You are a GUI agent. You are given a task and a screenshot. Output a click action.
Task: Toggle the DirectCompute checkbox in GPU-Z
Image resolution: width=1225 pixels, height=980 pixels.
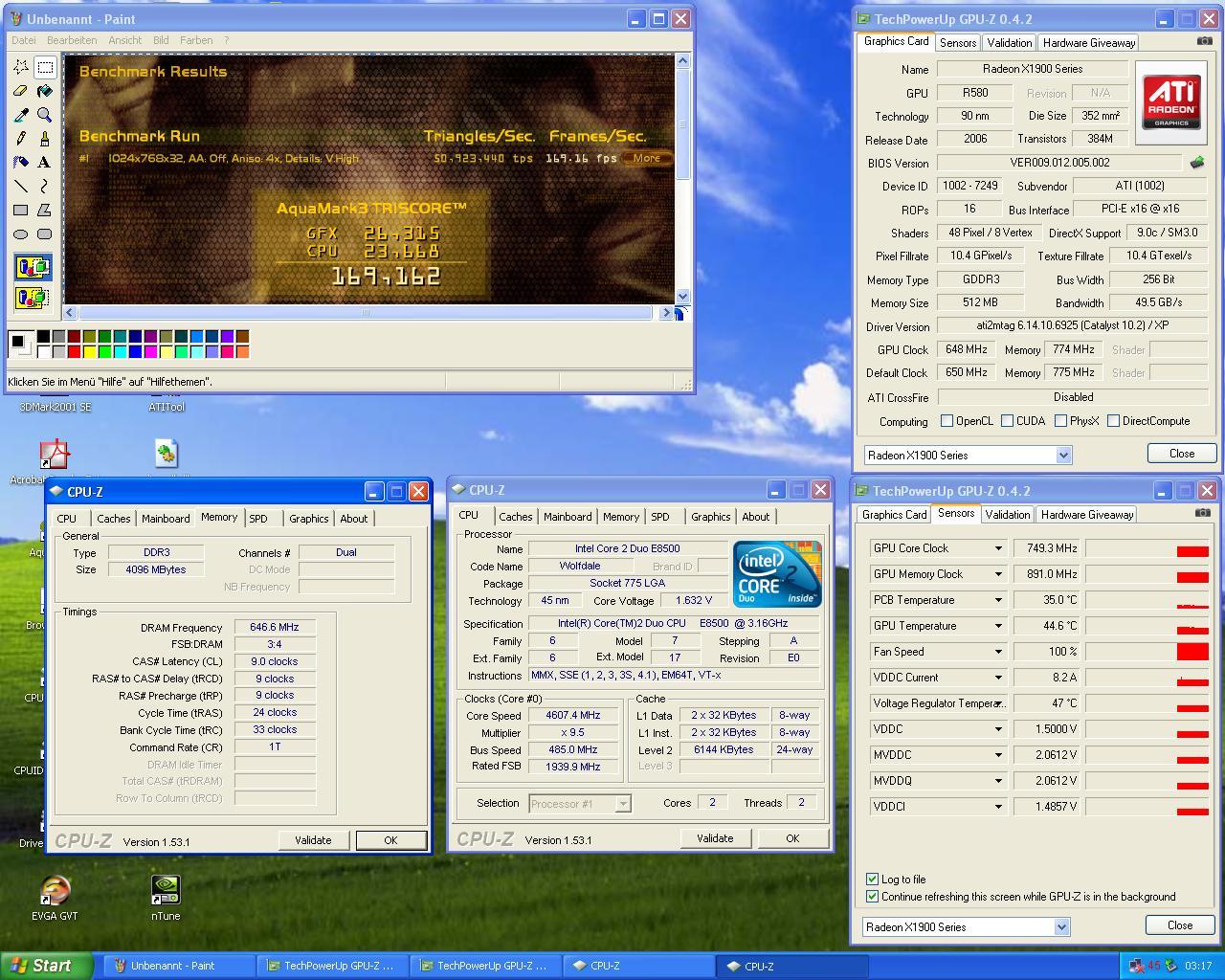(1113, 420)
